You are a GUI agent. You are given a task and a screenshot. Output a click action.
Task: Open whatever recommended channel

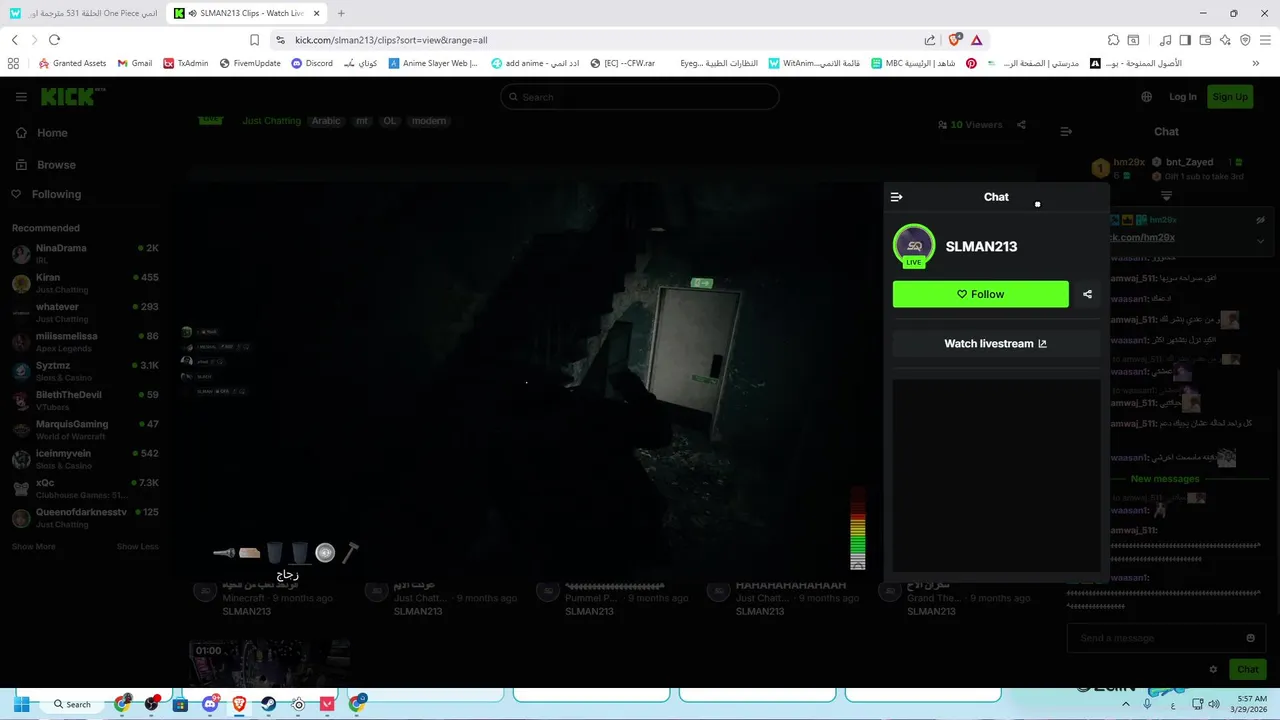85,312
